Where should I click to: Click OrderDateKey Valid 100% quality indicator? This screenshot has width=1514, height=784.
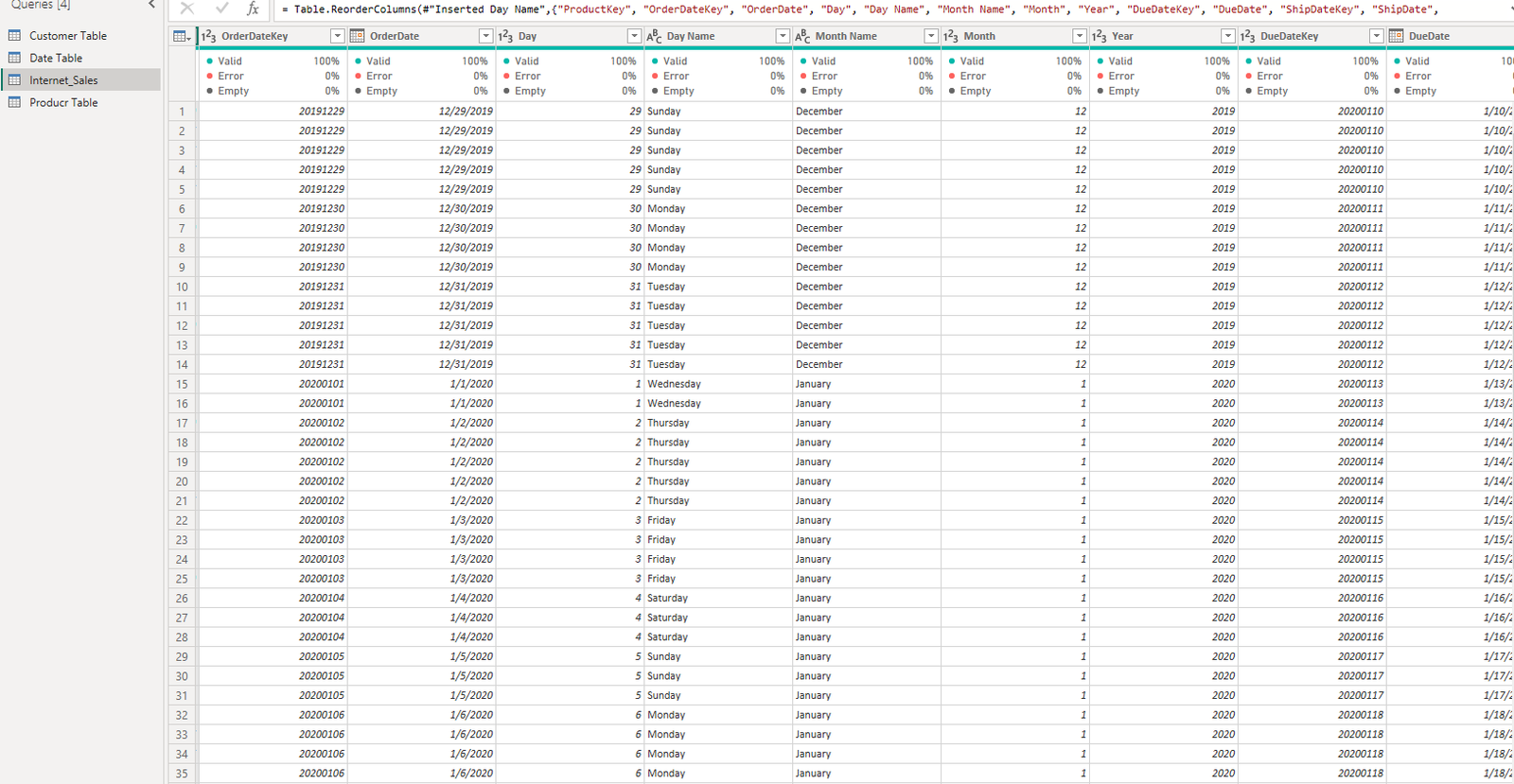click(x=273, y=61)
